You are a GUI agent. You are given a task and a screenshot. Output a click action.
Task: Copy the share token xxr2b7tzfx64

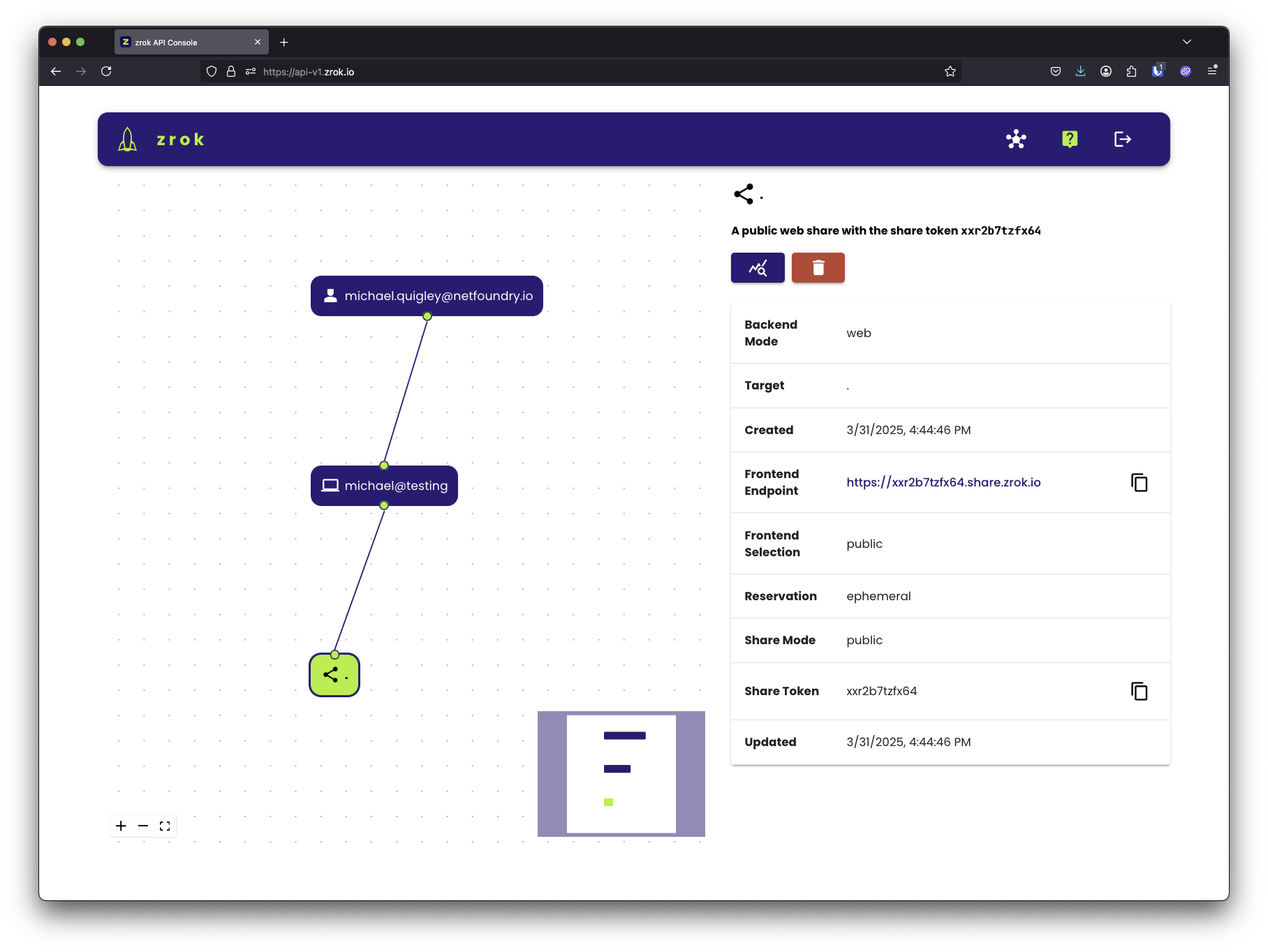[x=1139, y=691]
